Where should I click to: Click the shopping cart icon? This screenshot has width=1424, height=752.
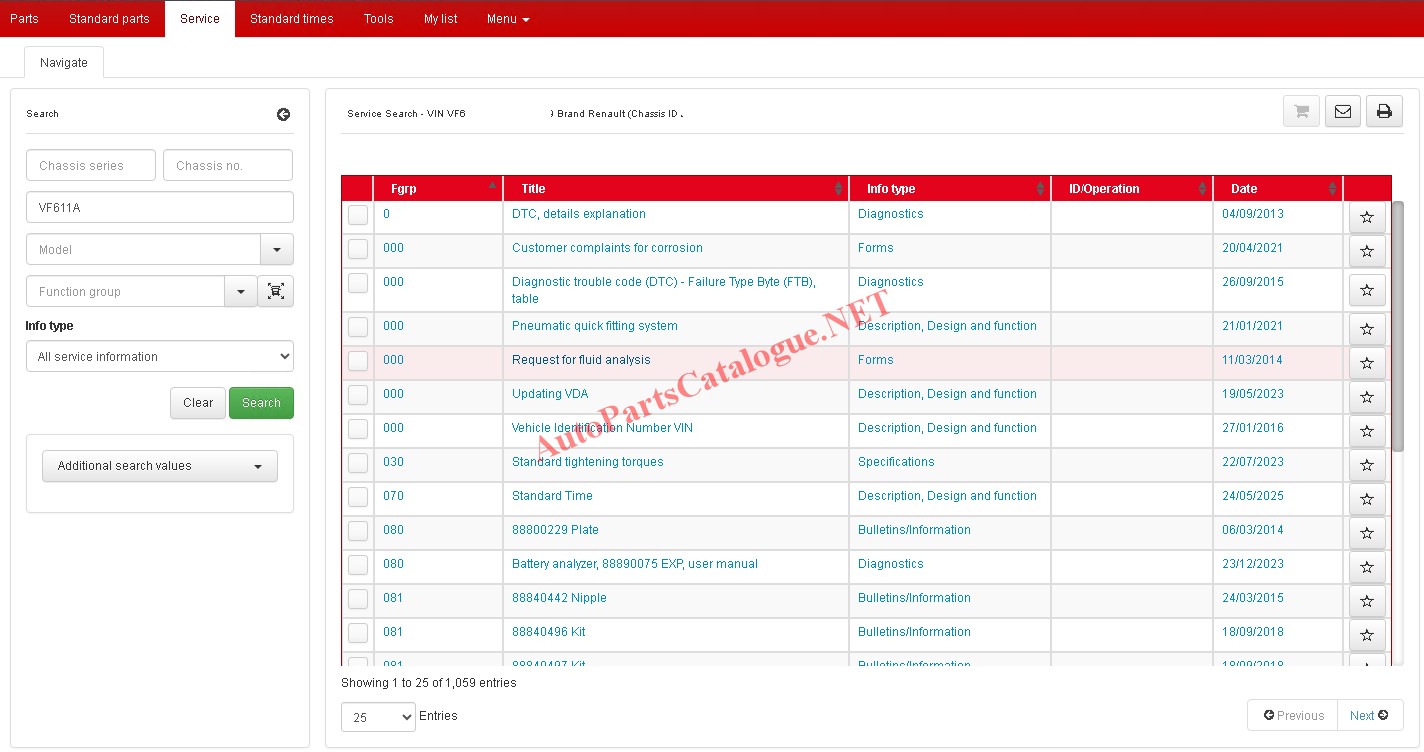pos(1301,111)
